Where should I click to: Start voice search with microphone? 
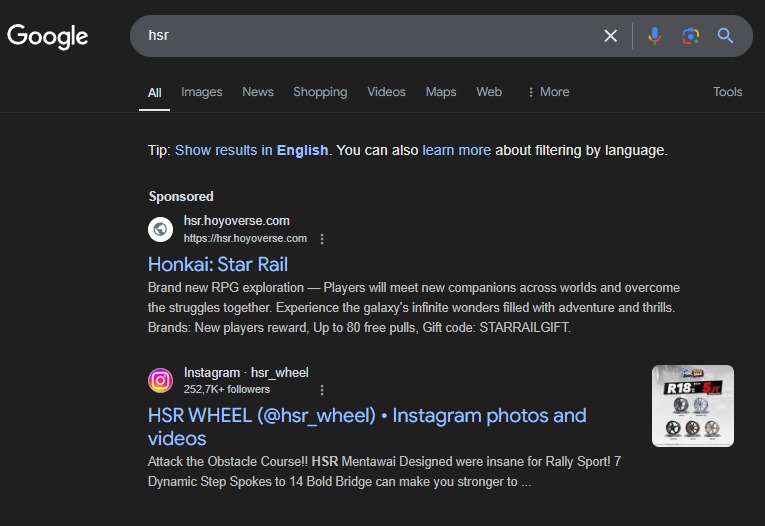[654, 36]
